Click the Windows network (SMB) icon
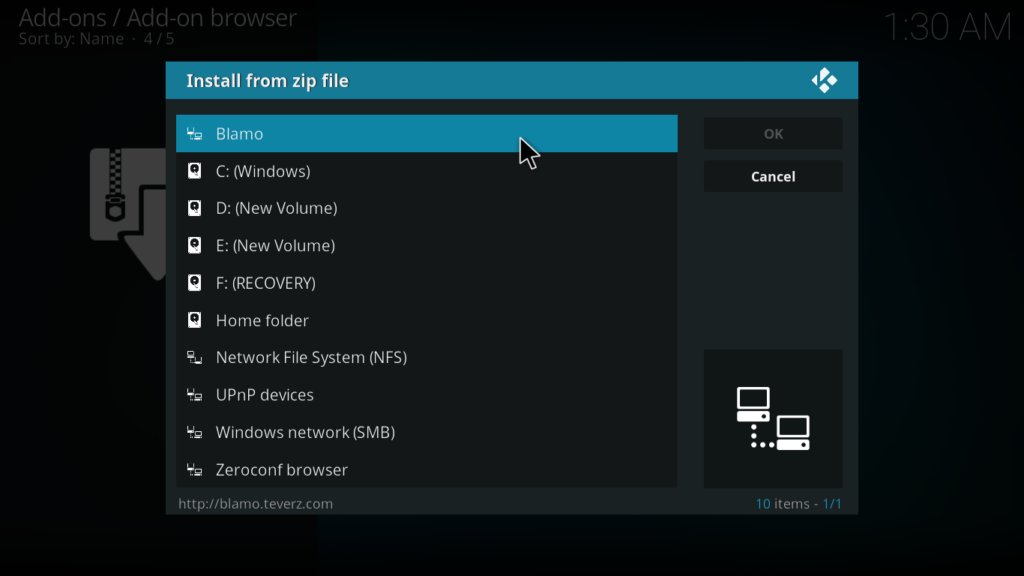The width and height of the screenshot is (1024, 576). [194, 432]
